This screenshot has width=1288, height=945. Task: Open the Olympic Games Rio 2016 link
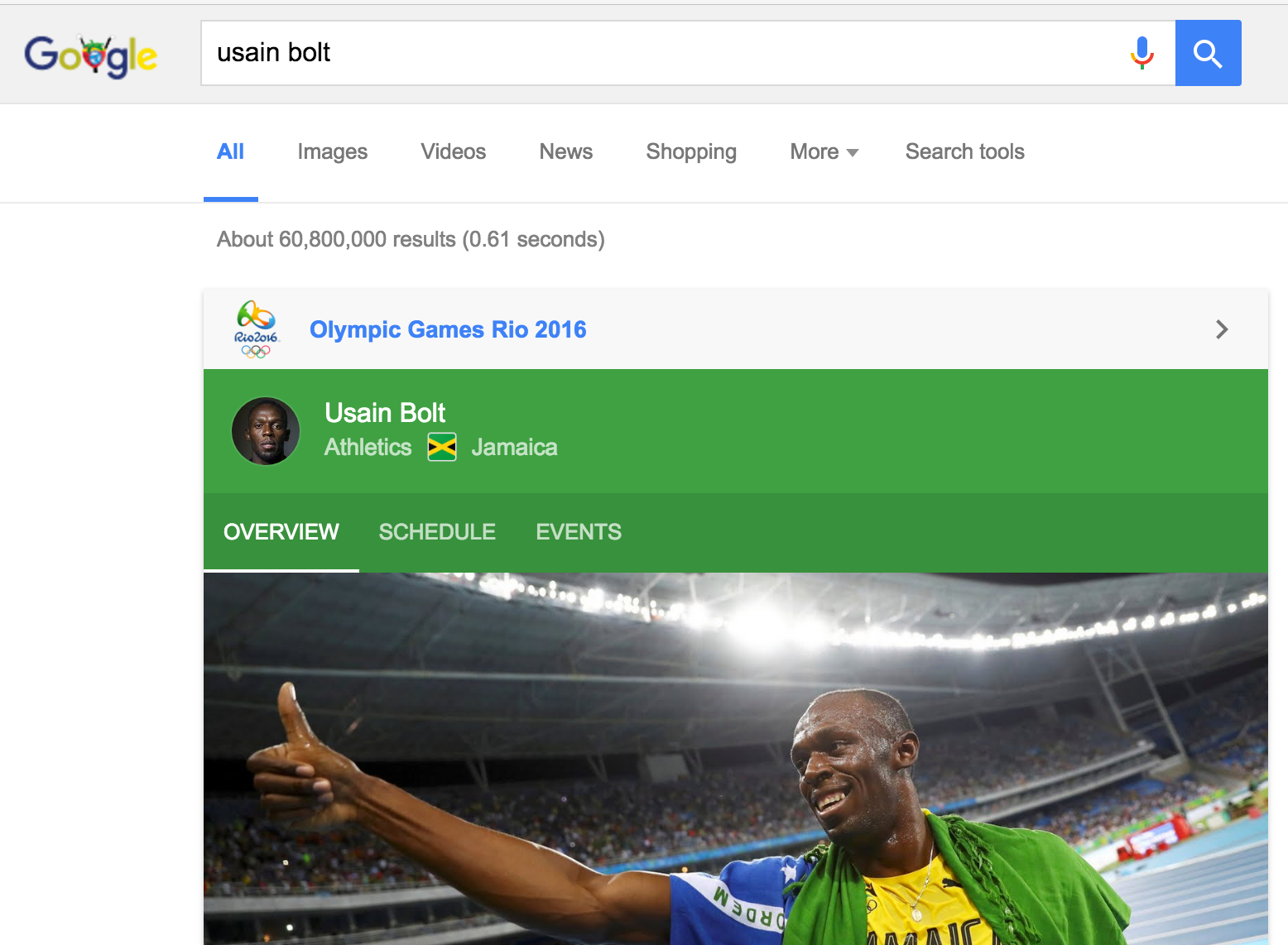pos(448,329)
